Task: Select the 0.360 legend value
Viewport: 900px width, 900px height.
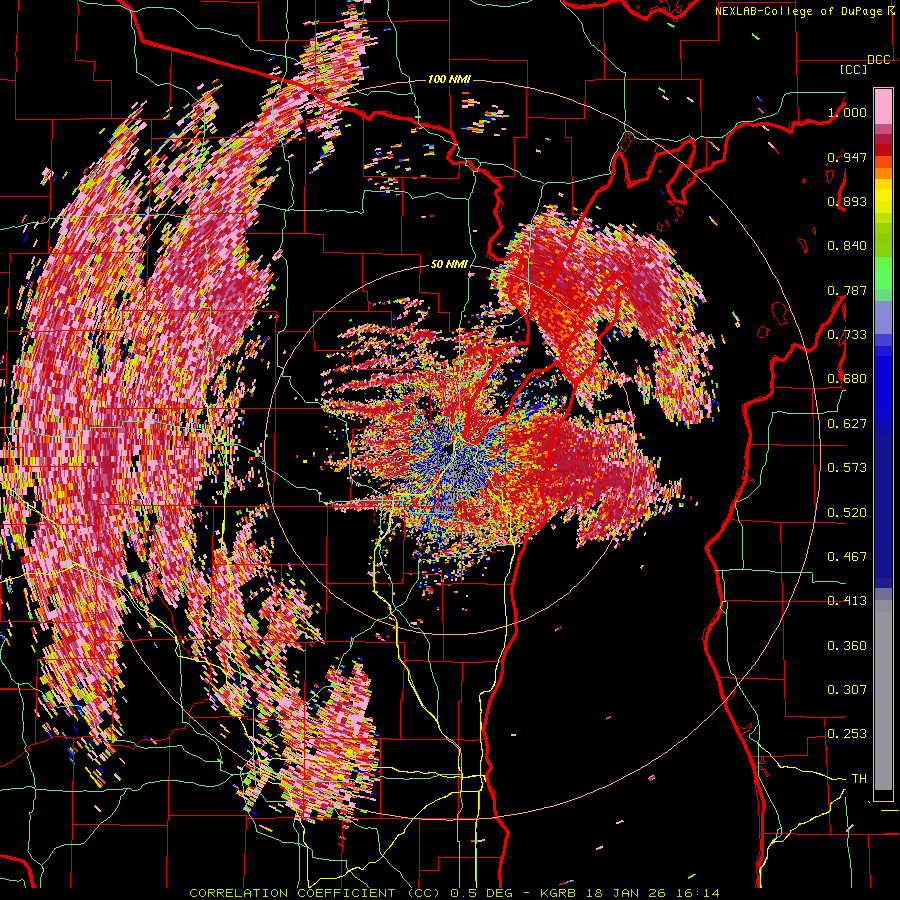Action: tap(847, 646)
